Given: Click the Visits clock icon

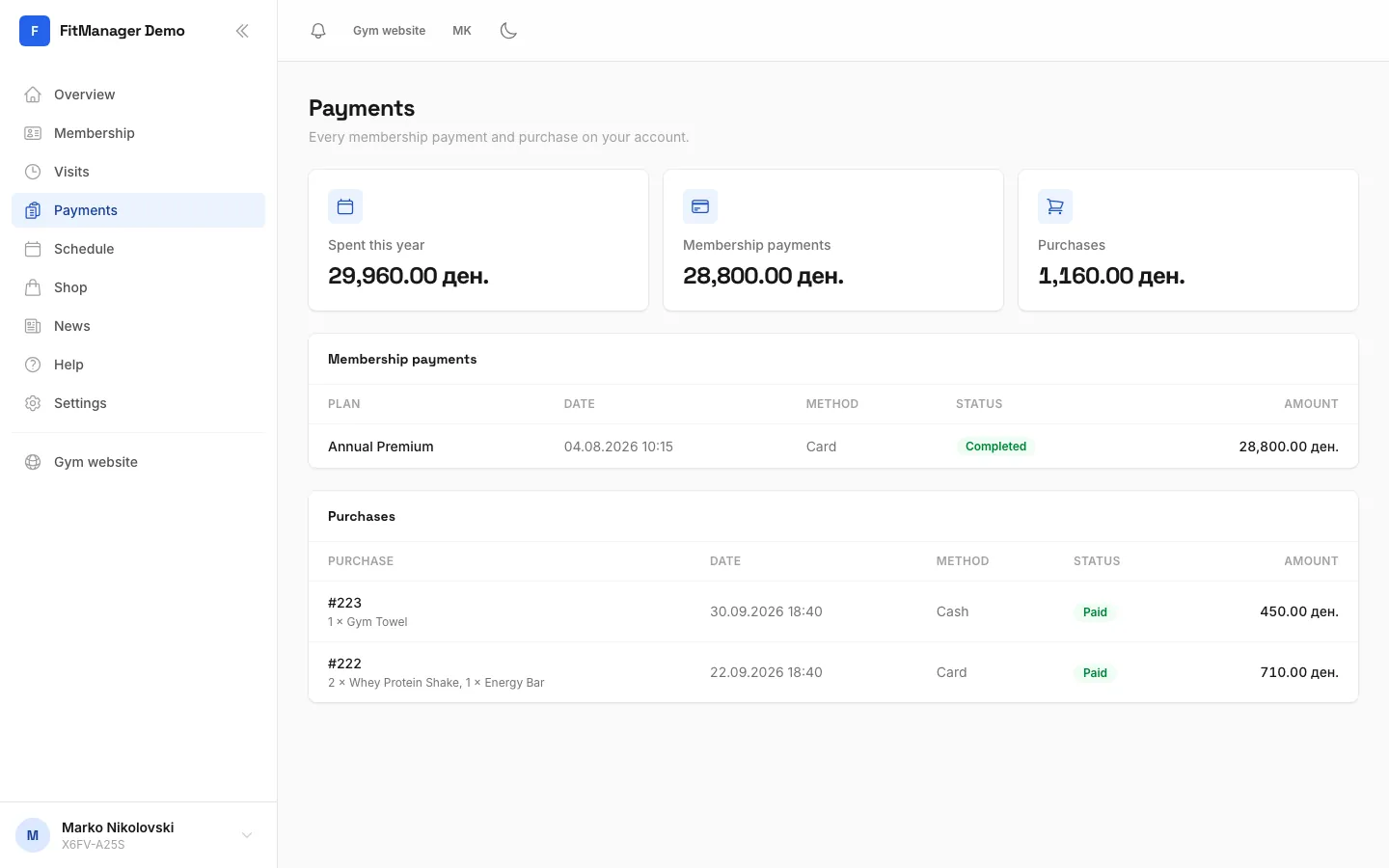Looking at the screenshot, I should pos(33,172).
